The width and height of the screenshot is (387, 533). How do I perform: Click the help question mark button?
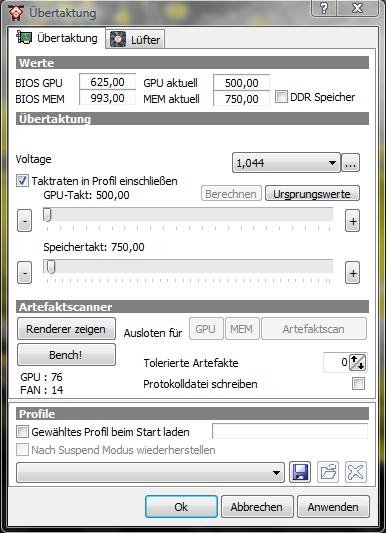click(324, 8)
